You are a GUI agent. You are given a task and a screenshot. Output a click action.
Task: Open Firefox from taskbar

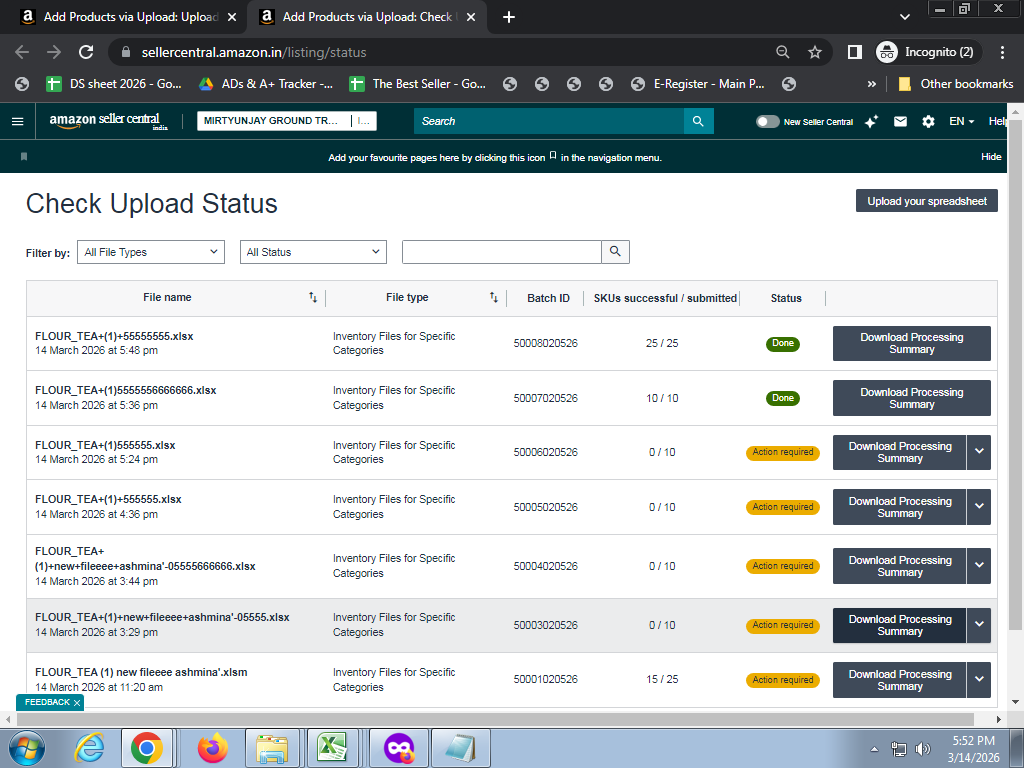click(x=212, y=748)
